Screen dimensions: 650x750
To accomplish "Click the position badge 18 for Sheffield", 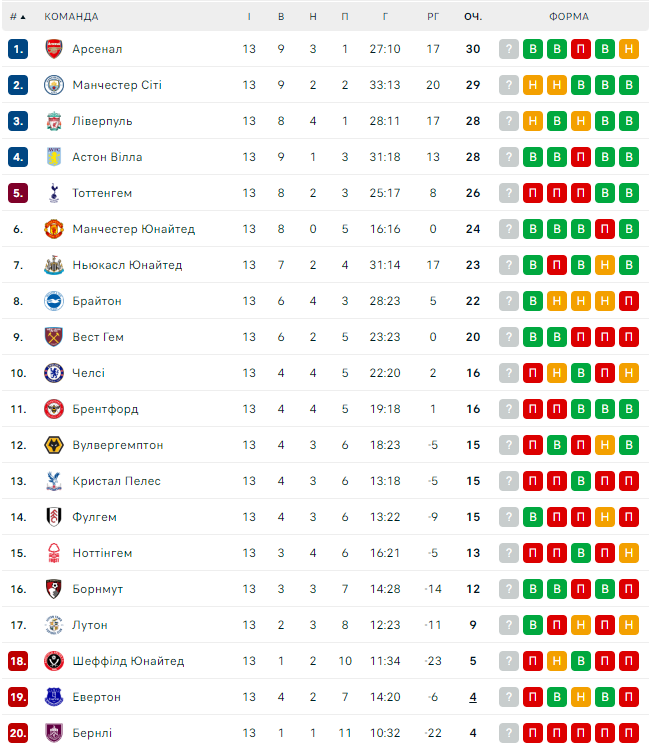I will tap(18, 661).
